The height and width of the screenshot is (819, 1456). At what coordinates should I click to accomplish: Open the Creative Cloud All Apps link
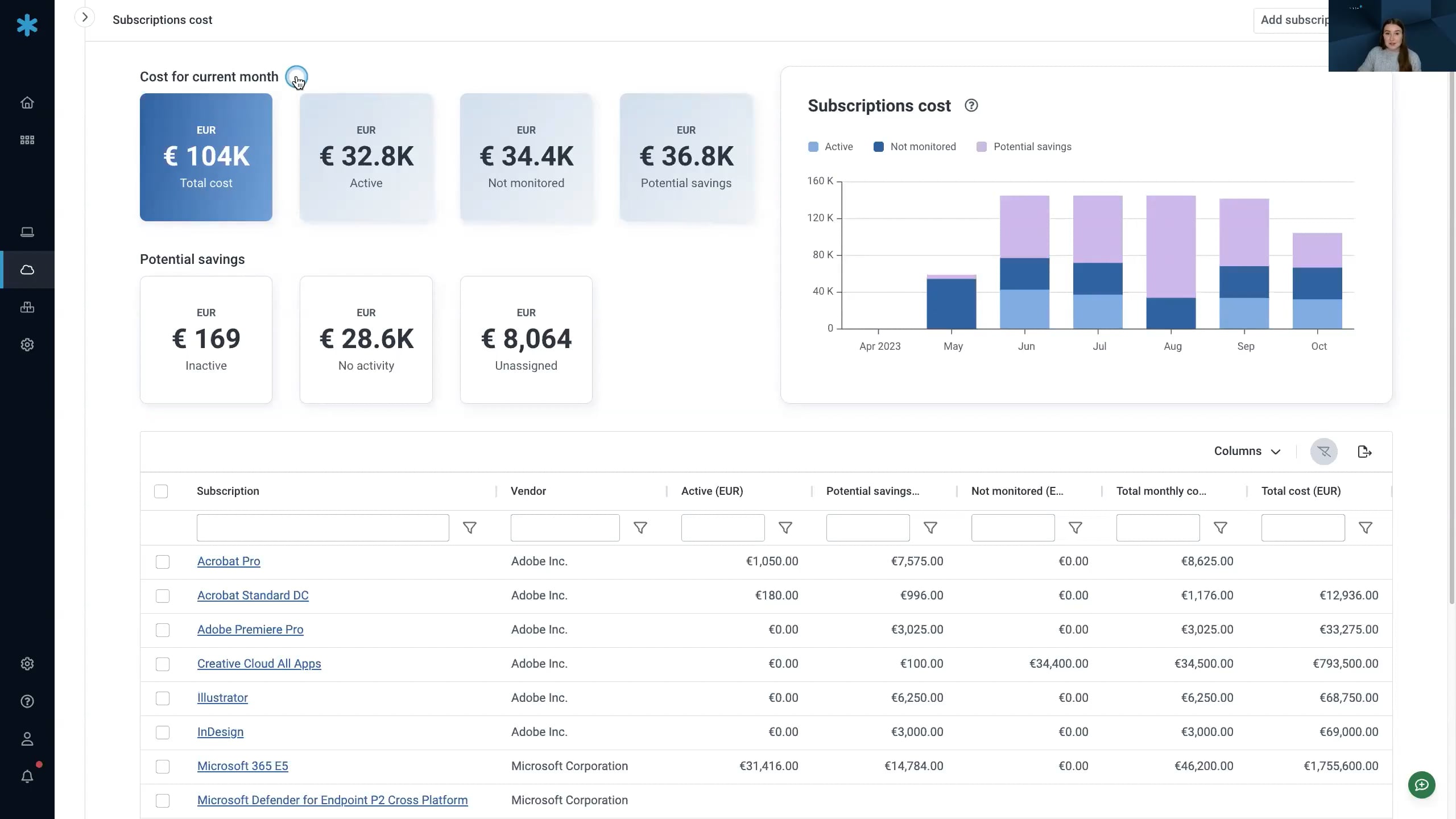click(259, 664)
